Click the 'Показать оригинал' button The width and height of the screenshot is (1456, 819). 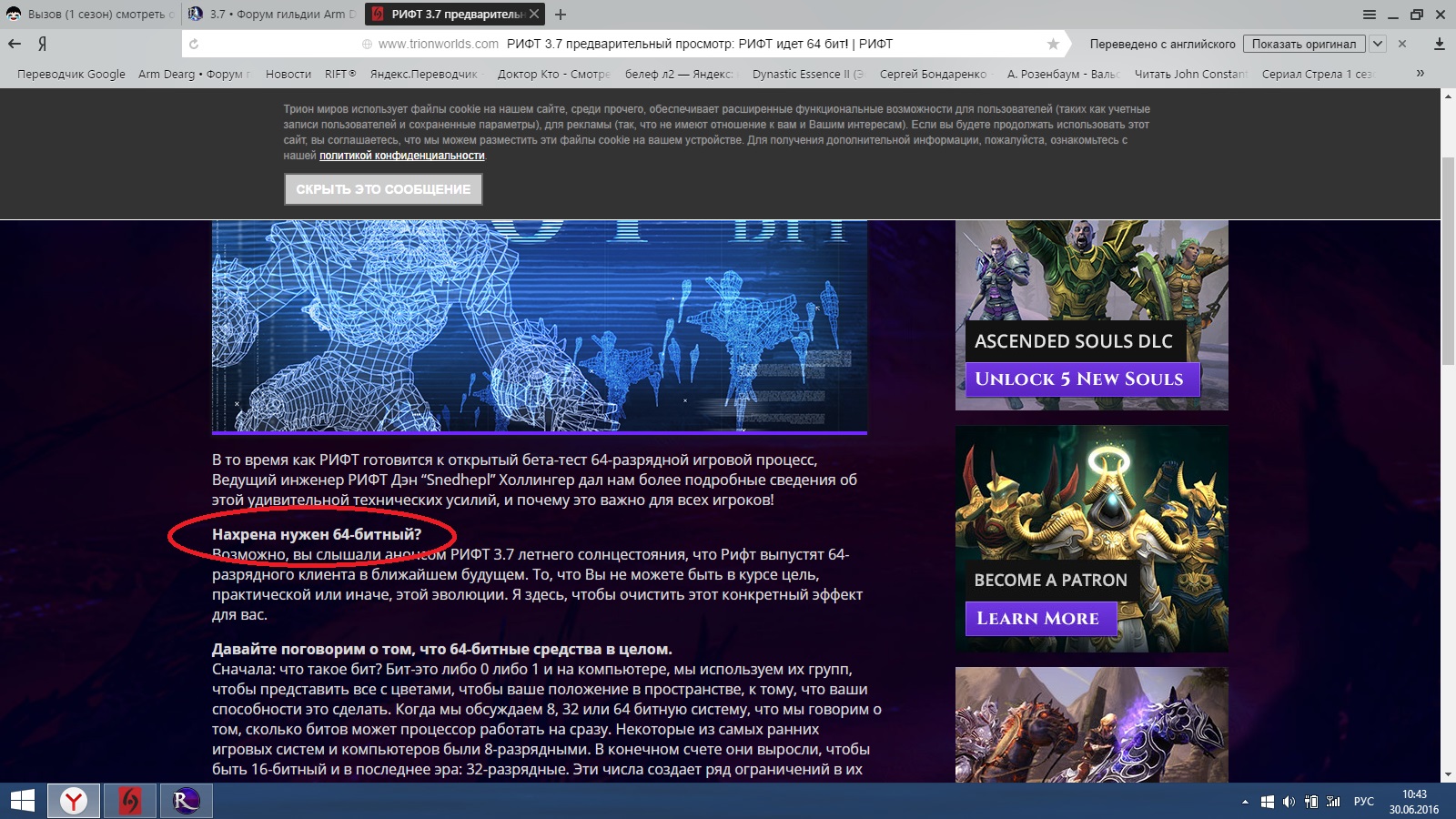pyautogui.click(x=1304, y=44)
